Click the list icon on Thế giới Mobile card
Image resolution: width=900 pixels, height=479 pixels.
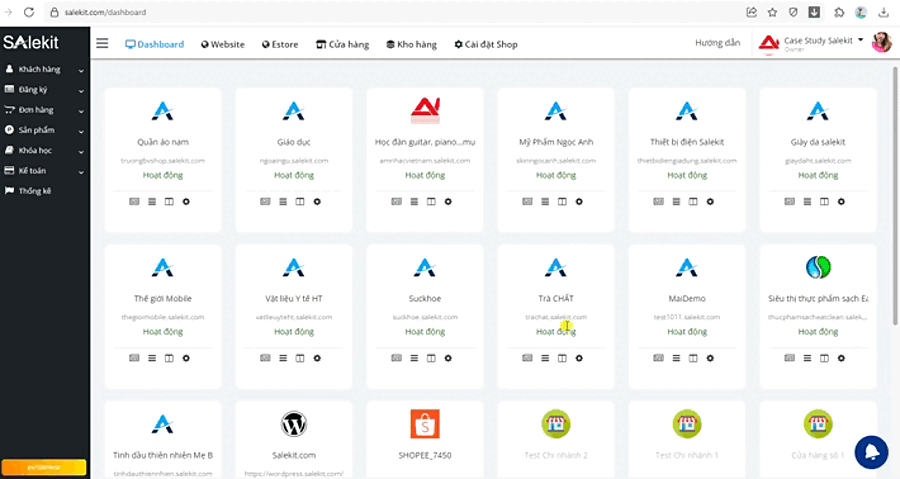(152, 358)
